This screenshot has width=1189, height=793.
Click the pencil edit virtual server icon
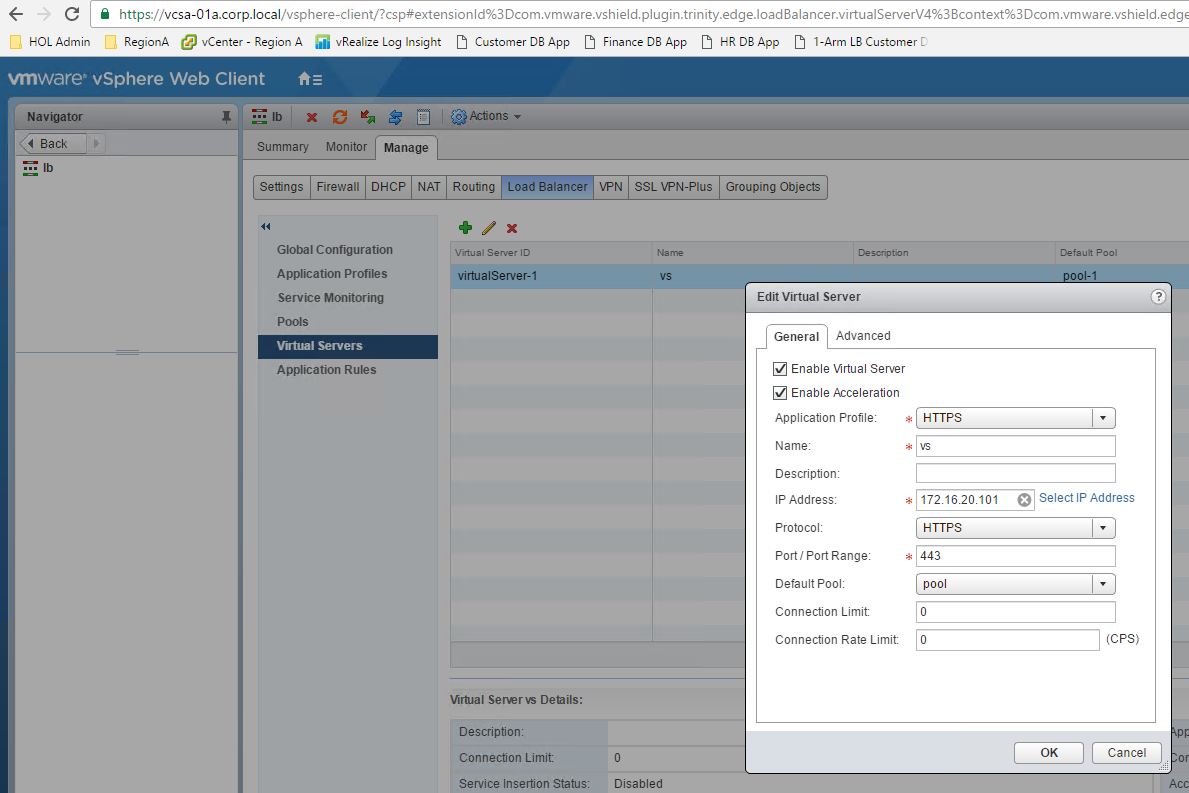tap(489, 228)
